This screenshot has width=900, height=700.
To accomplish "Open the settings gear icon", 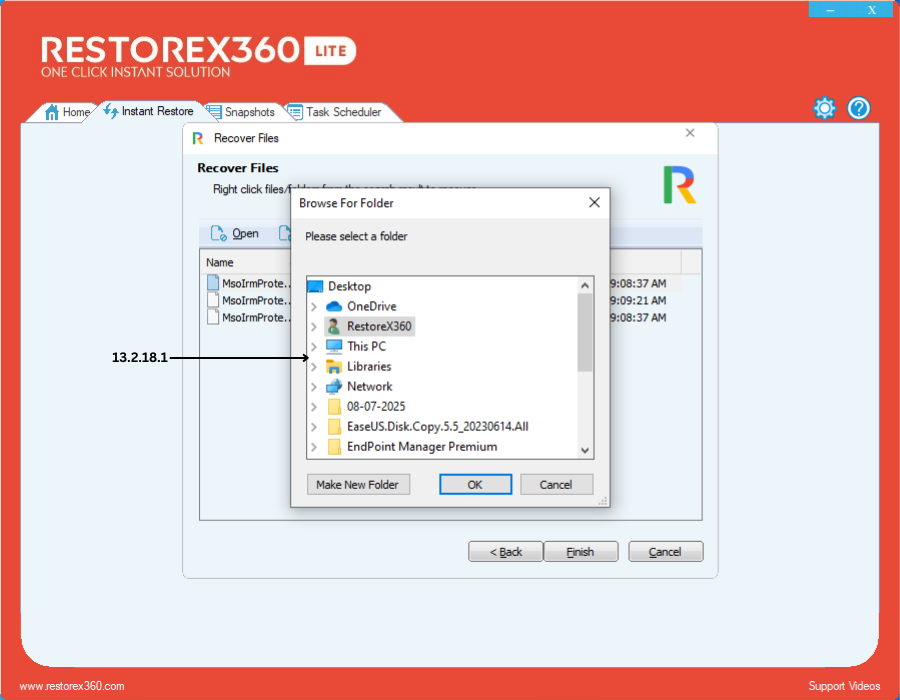I will (824, 109).
